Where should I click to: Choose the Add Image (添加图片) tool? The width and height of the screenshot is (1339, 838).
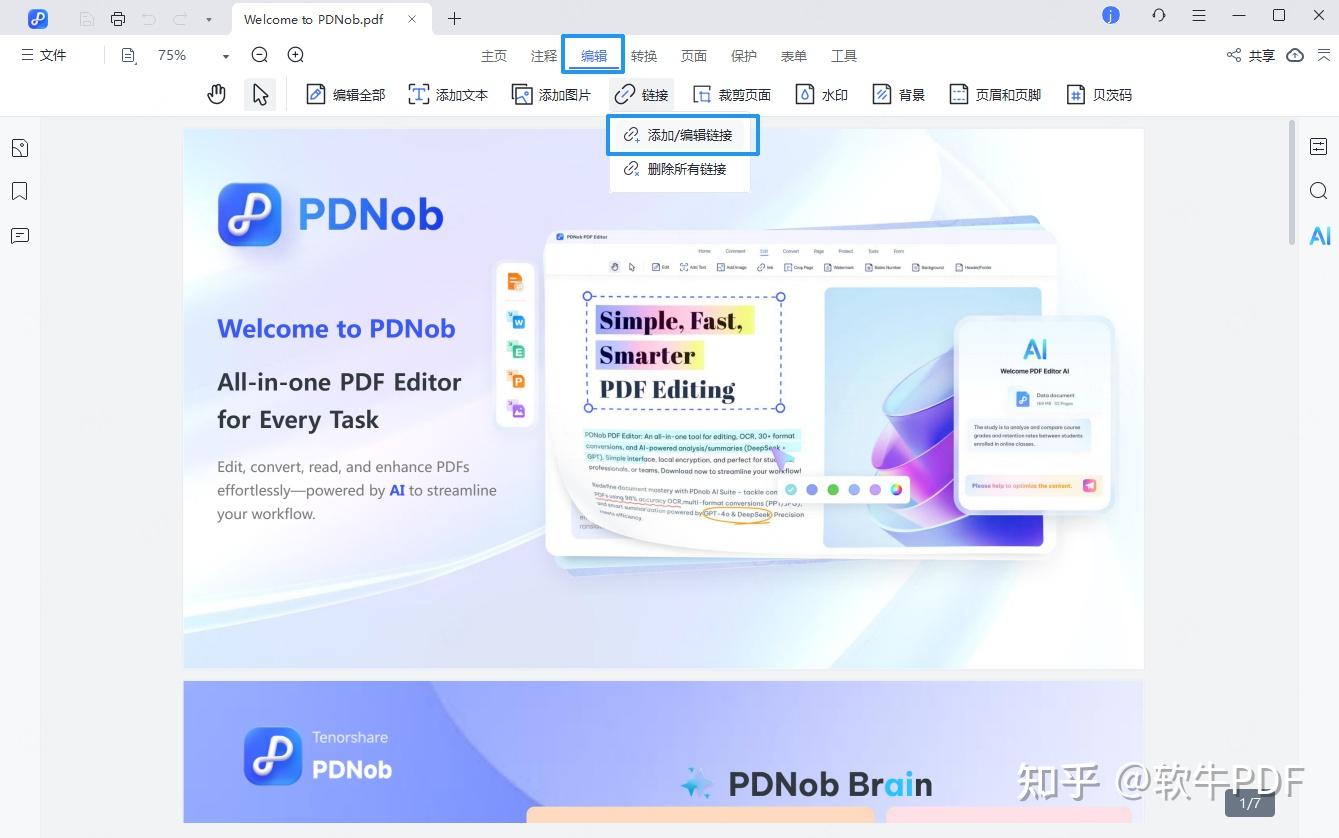pos(551,95)
